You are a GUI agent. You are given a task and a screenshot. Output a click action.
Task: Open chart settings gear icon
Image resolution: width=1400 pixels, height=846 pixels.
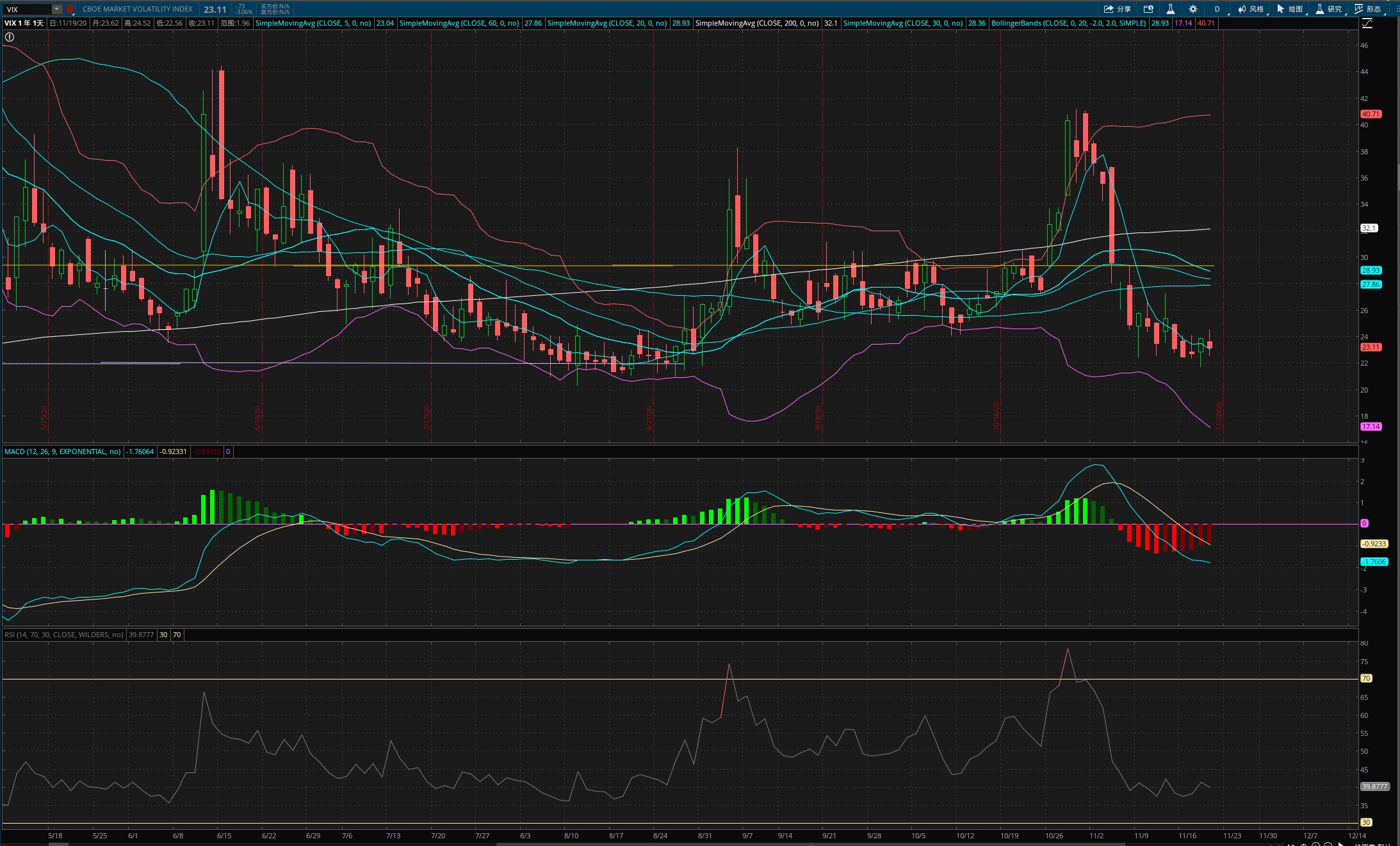click(x=1192, y=9)
